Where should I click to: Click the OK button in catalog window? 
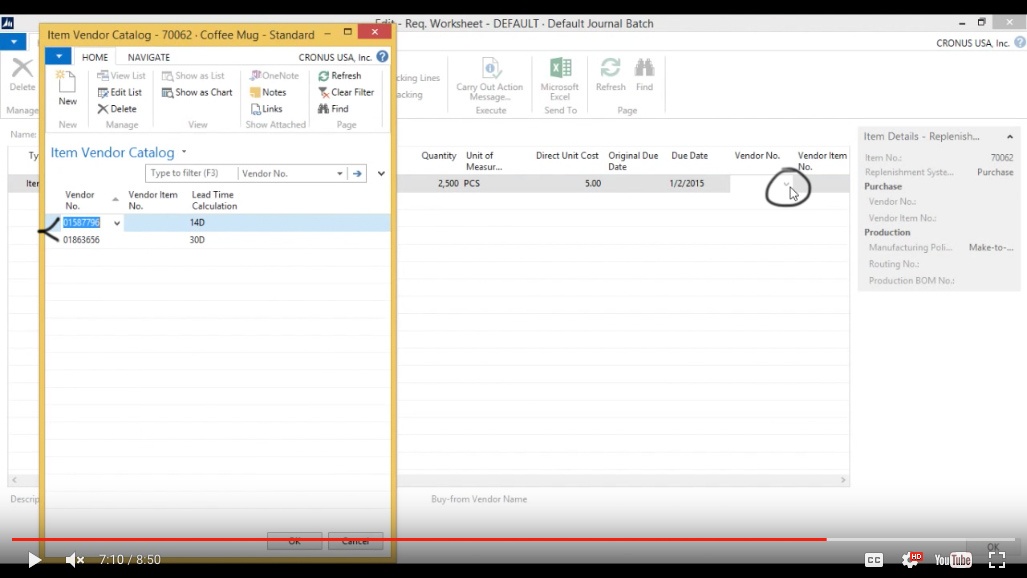(295, 541)
